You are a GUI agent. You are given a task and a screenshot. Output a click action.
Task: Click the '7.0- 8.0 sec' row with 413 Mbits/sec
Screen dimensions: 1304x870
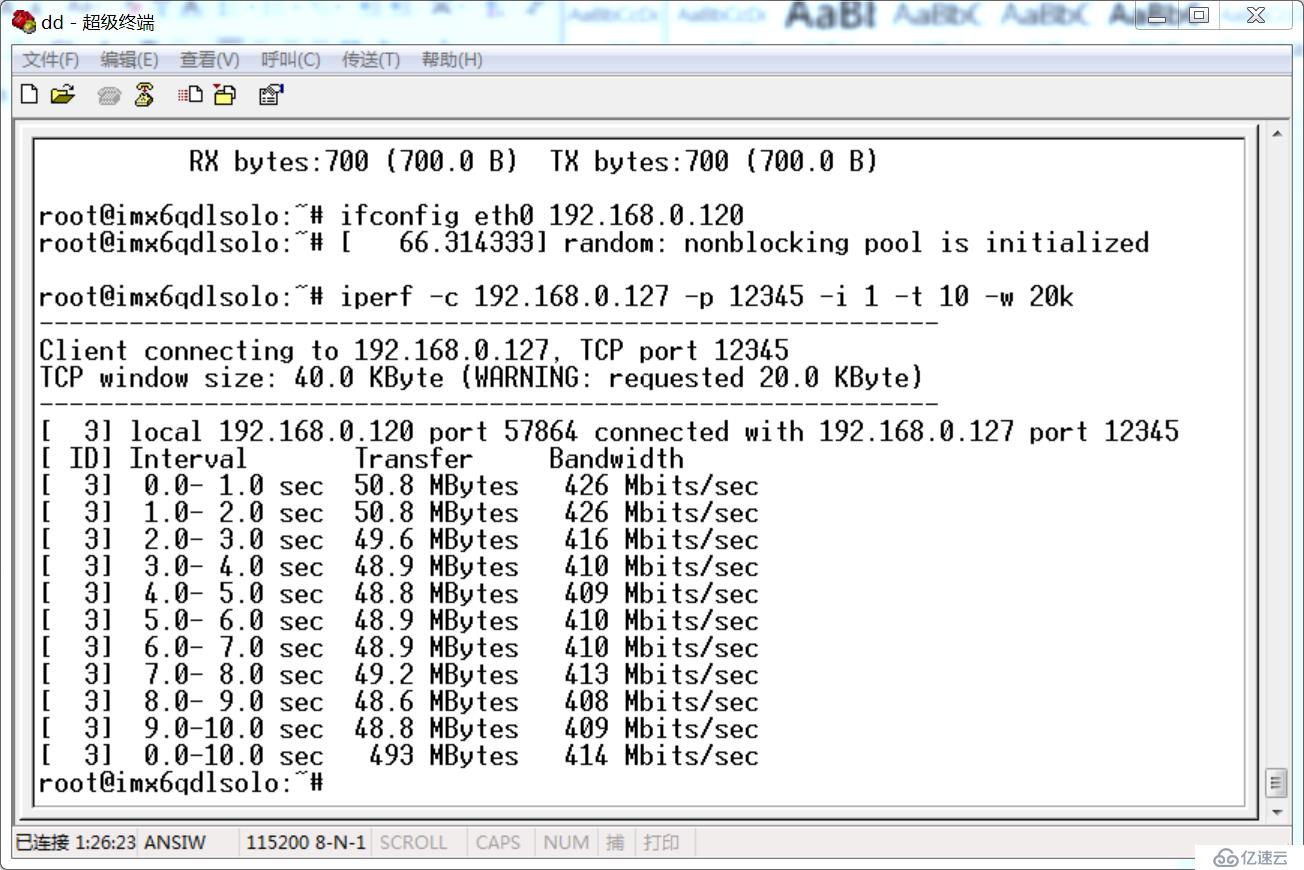[x=398, y=675]
